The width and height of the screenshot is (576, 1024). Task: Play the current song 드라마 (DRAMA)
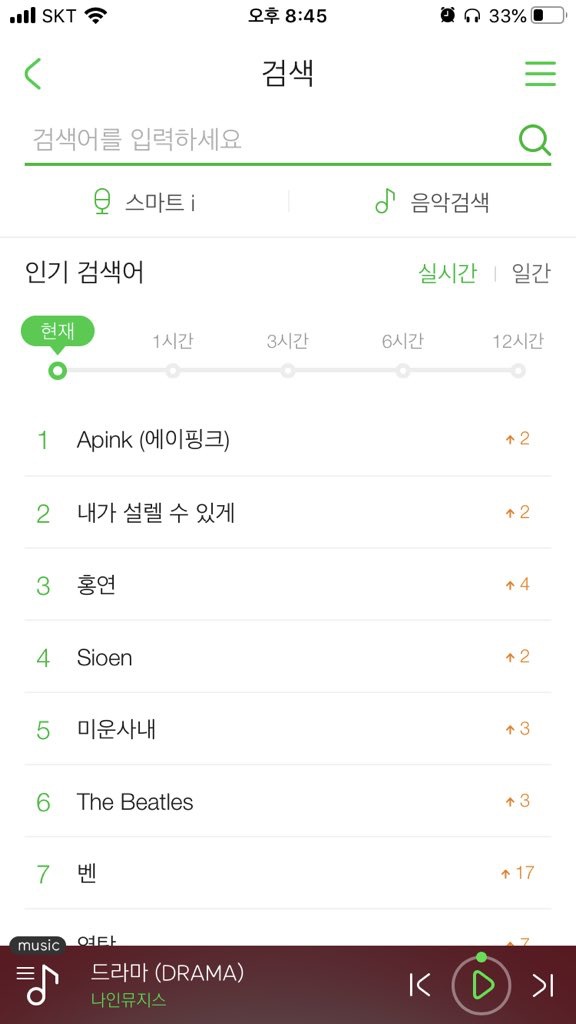483,984
